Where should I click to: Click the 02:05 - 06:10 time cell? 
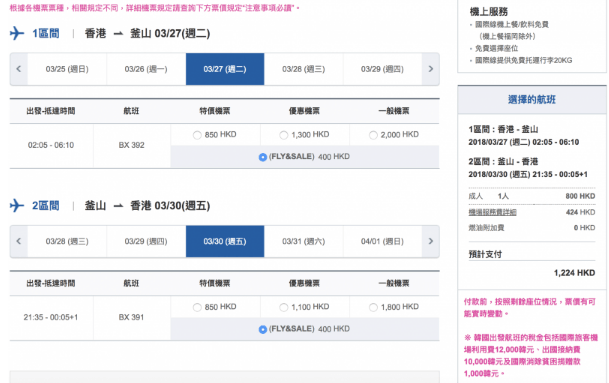pyautogui.click(x=51, y=145)
